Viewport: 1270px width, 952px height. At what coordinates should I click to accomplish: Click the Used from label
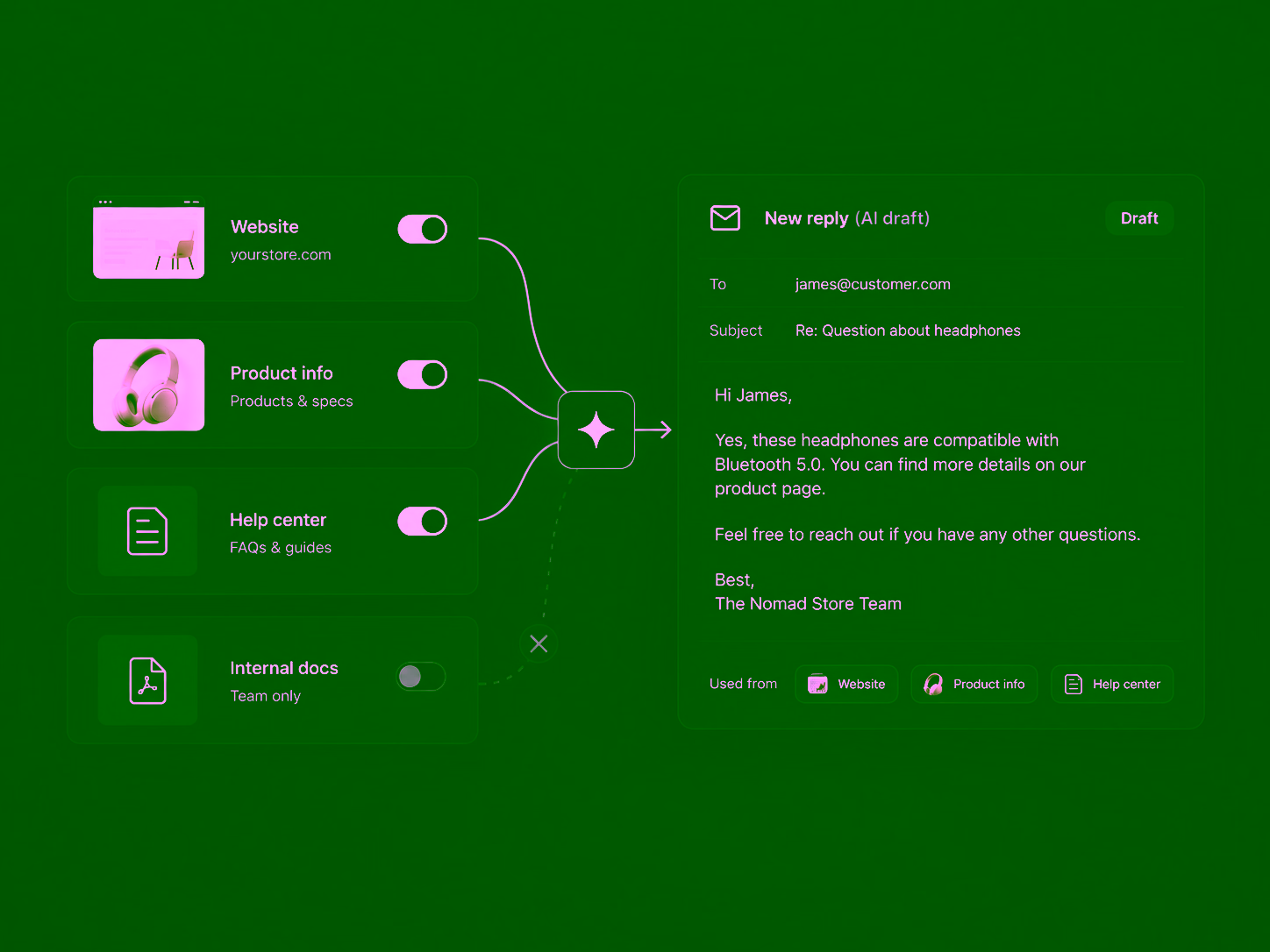pyautogui.click(x=743, y=684)
